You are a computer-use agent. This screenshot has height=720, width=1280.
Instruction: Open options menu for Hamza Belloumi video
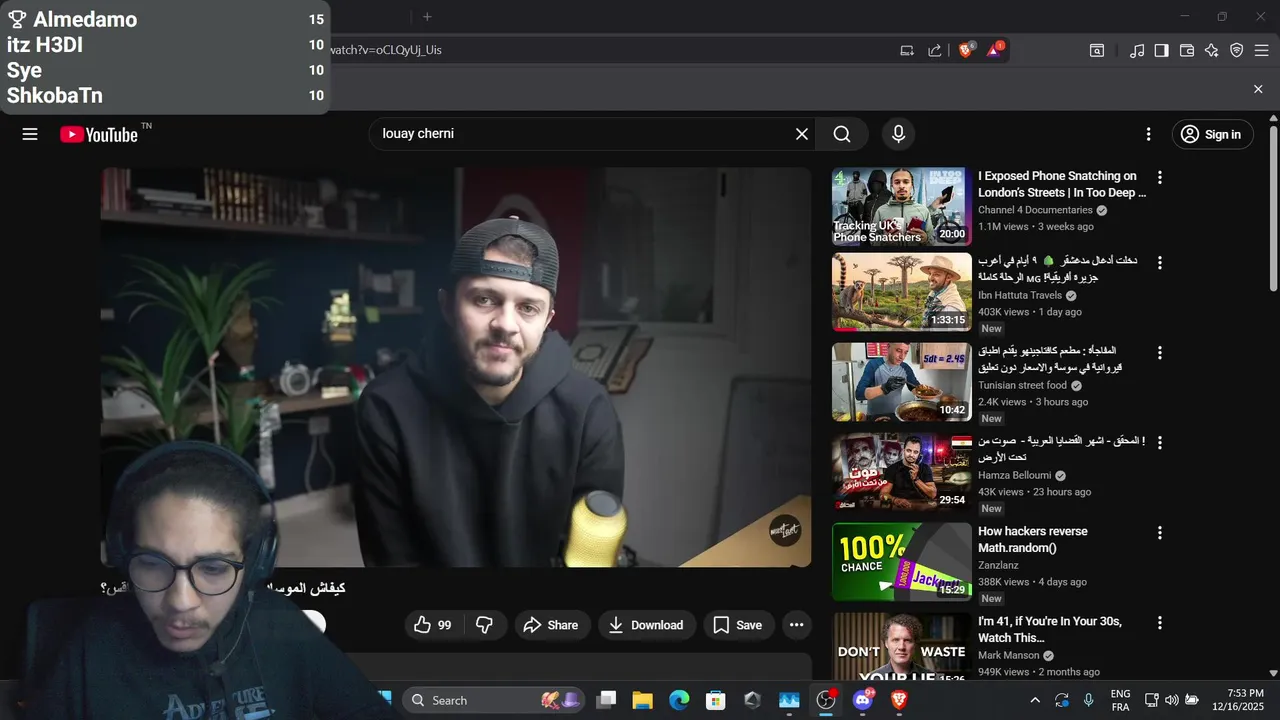(1160, 442)
